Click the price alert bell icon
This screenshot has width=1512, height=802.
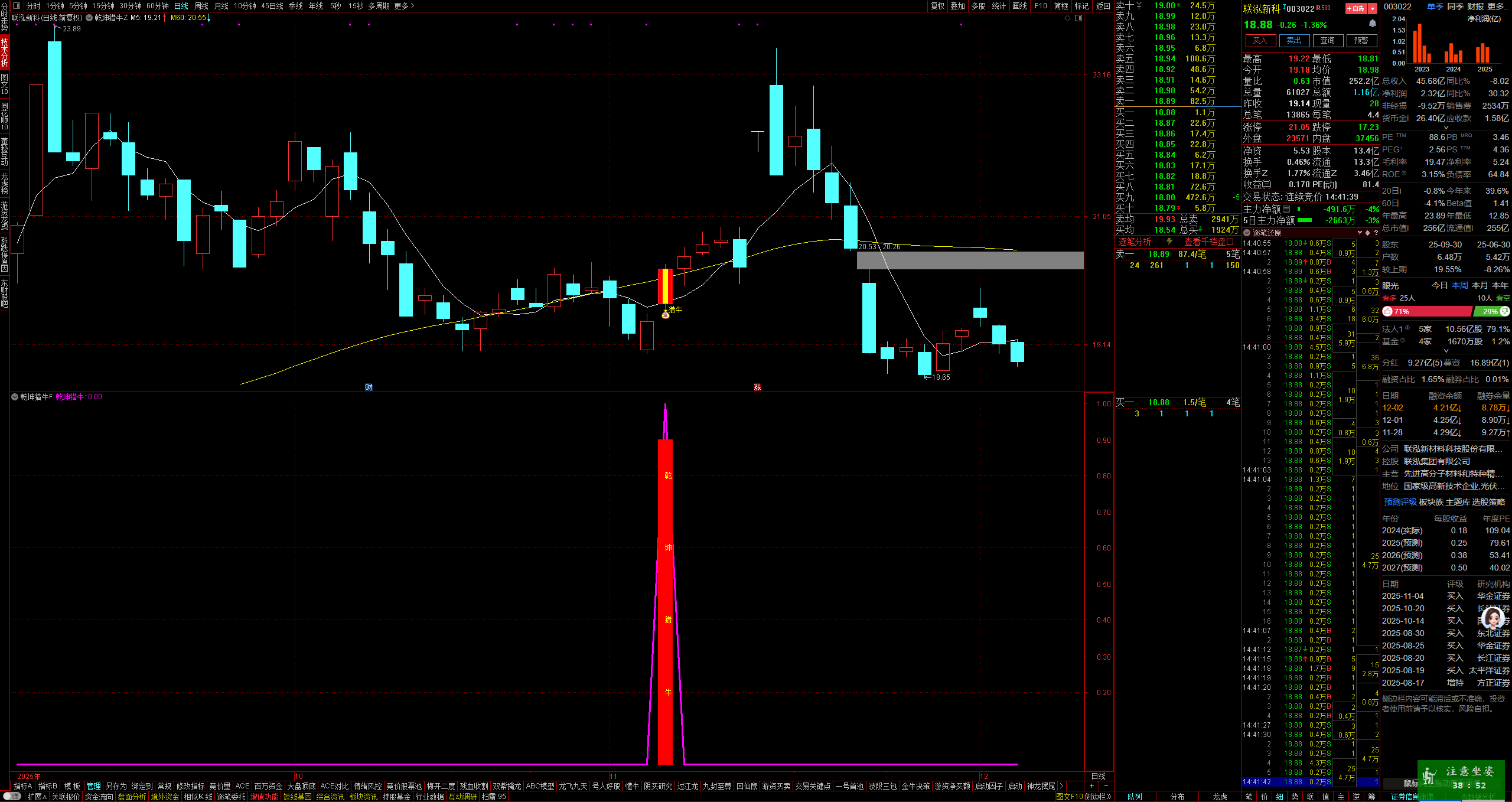[1372, 24]
